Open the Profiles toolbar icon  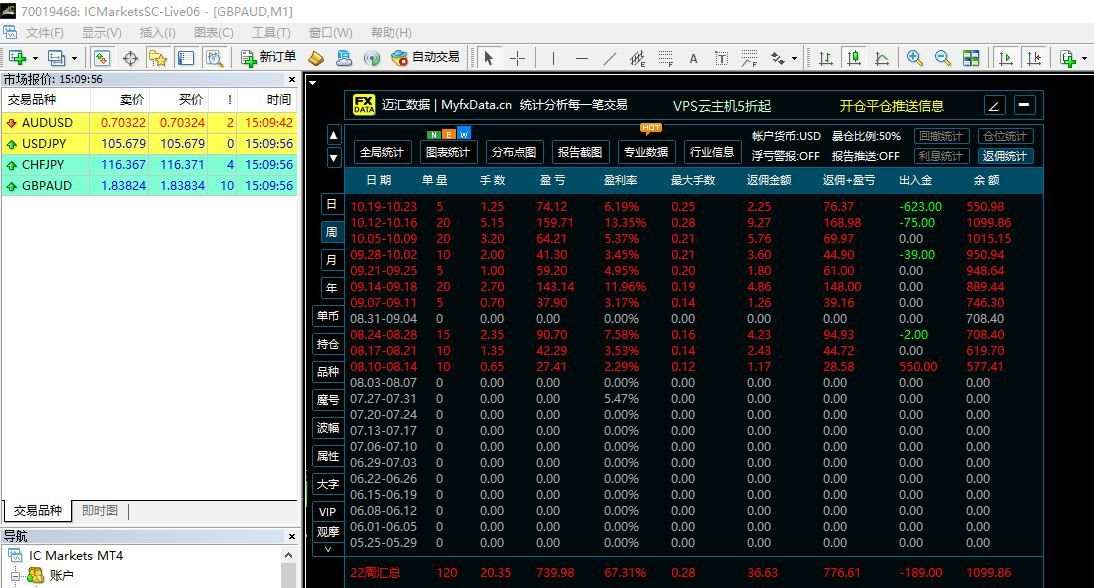pos(56,58)
